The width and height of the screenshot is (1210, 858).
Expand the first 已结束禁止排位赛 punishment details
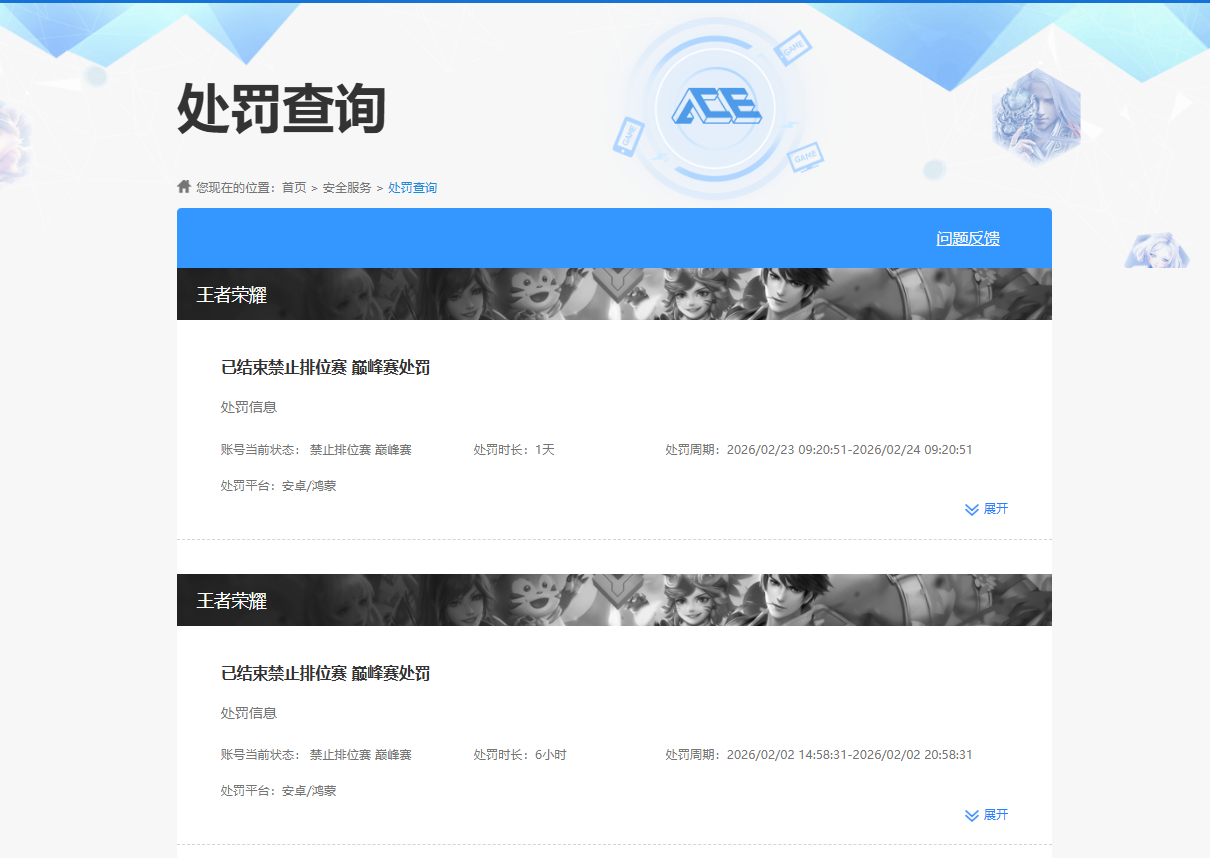click(x=994, y=509)
